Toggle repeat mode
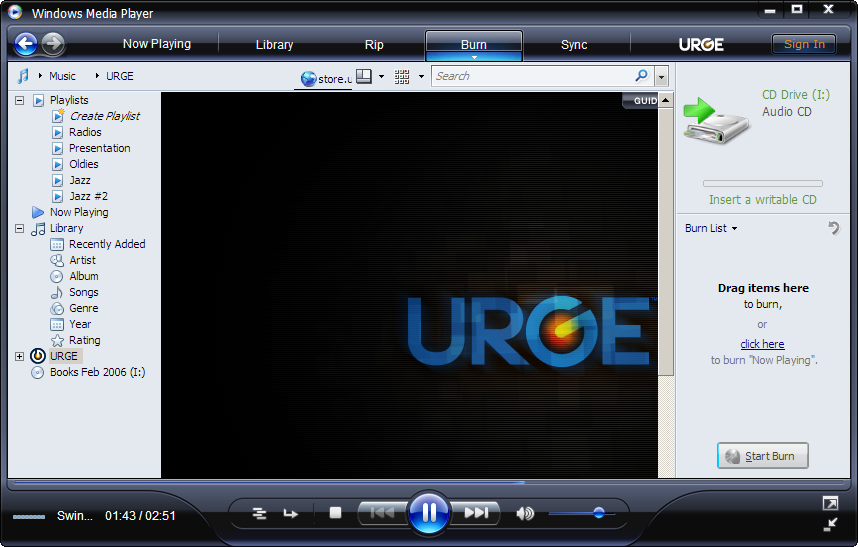The width and height of the screenshot is (858, 547). tap(291, 514)
